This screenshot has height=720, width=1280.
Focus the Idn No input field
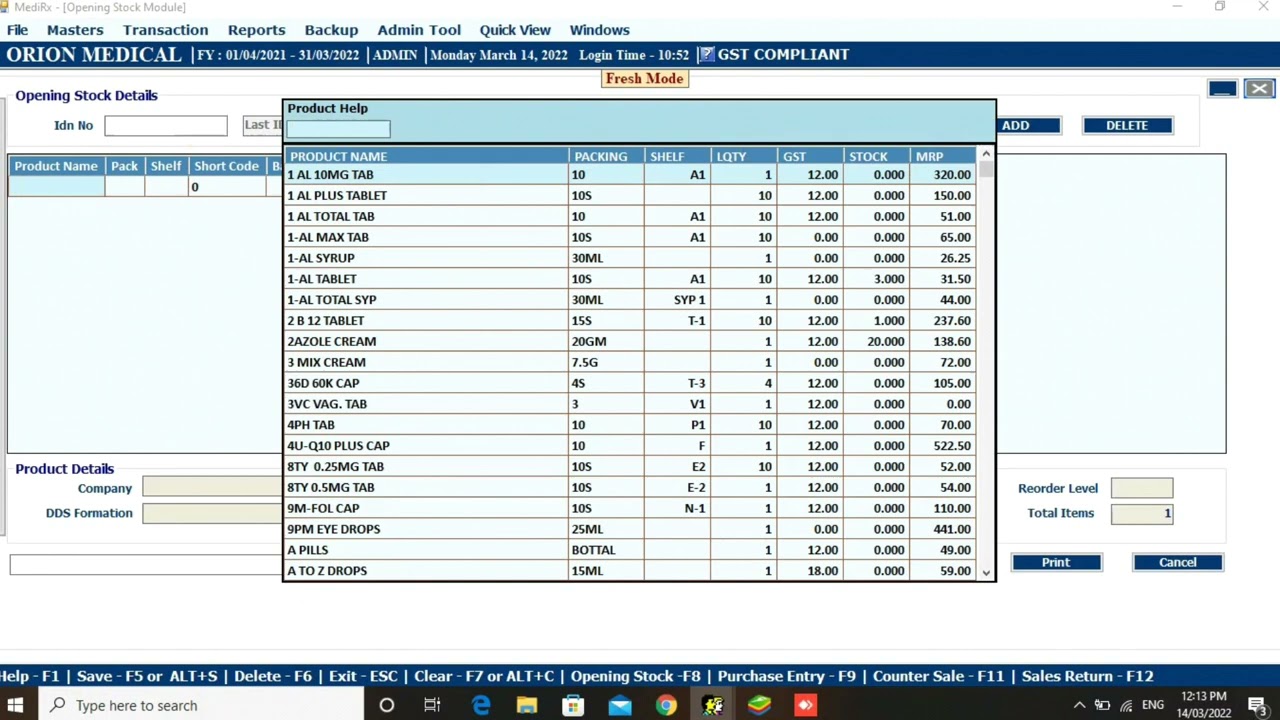click(x=166, y=125)
